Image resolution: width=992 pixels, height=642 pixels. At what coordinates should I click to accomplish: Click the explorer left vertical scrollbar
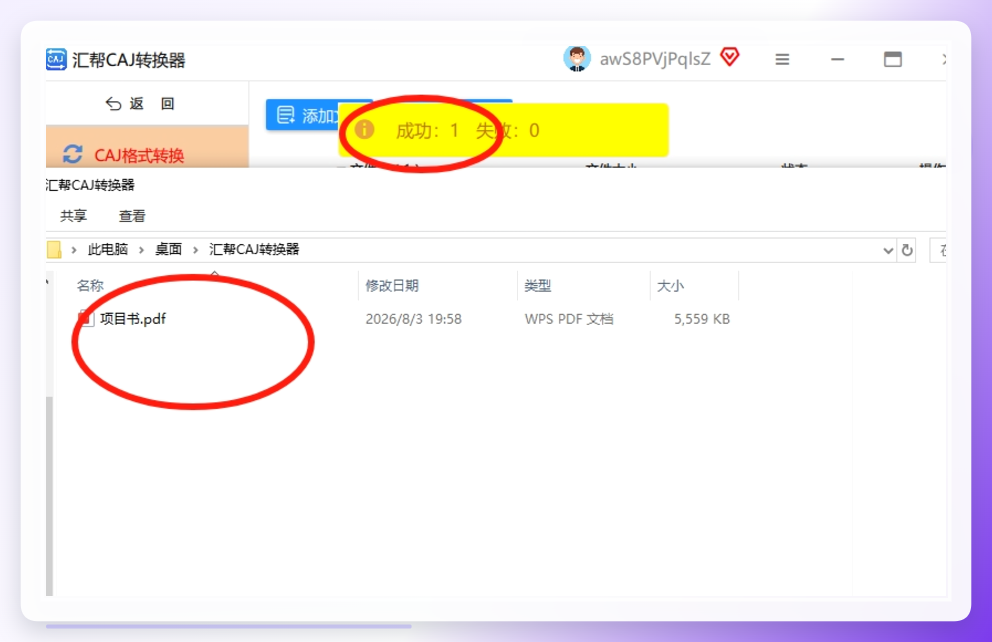click(x=49, y=496)
